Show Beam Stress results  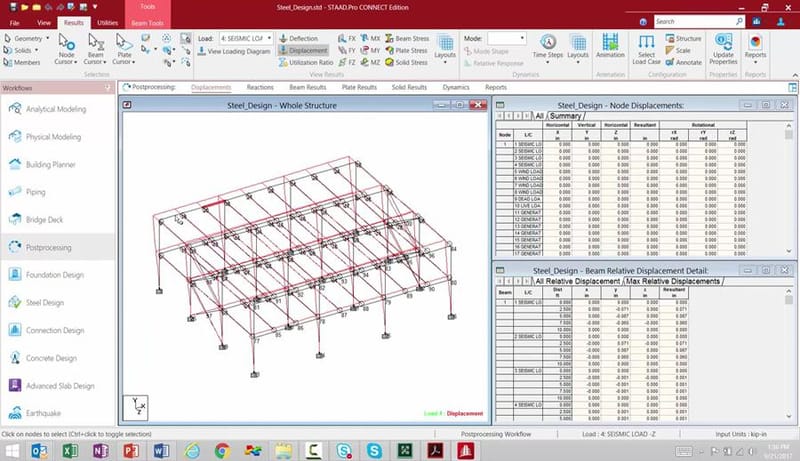click(407, 38)
